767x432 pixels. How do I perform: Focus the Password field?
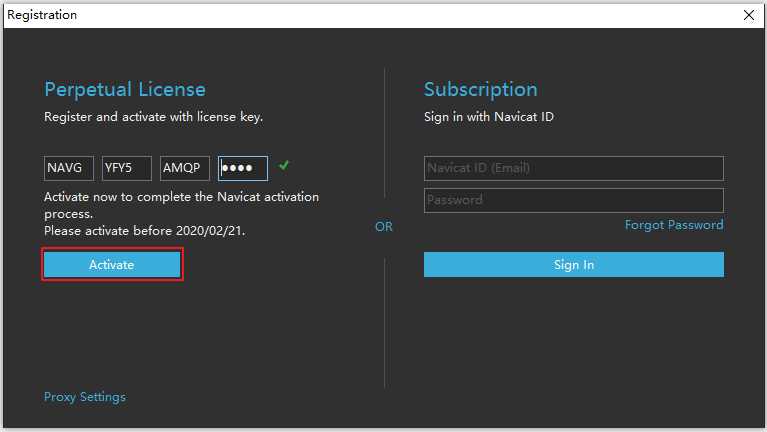(574, 200)
